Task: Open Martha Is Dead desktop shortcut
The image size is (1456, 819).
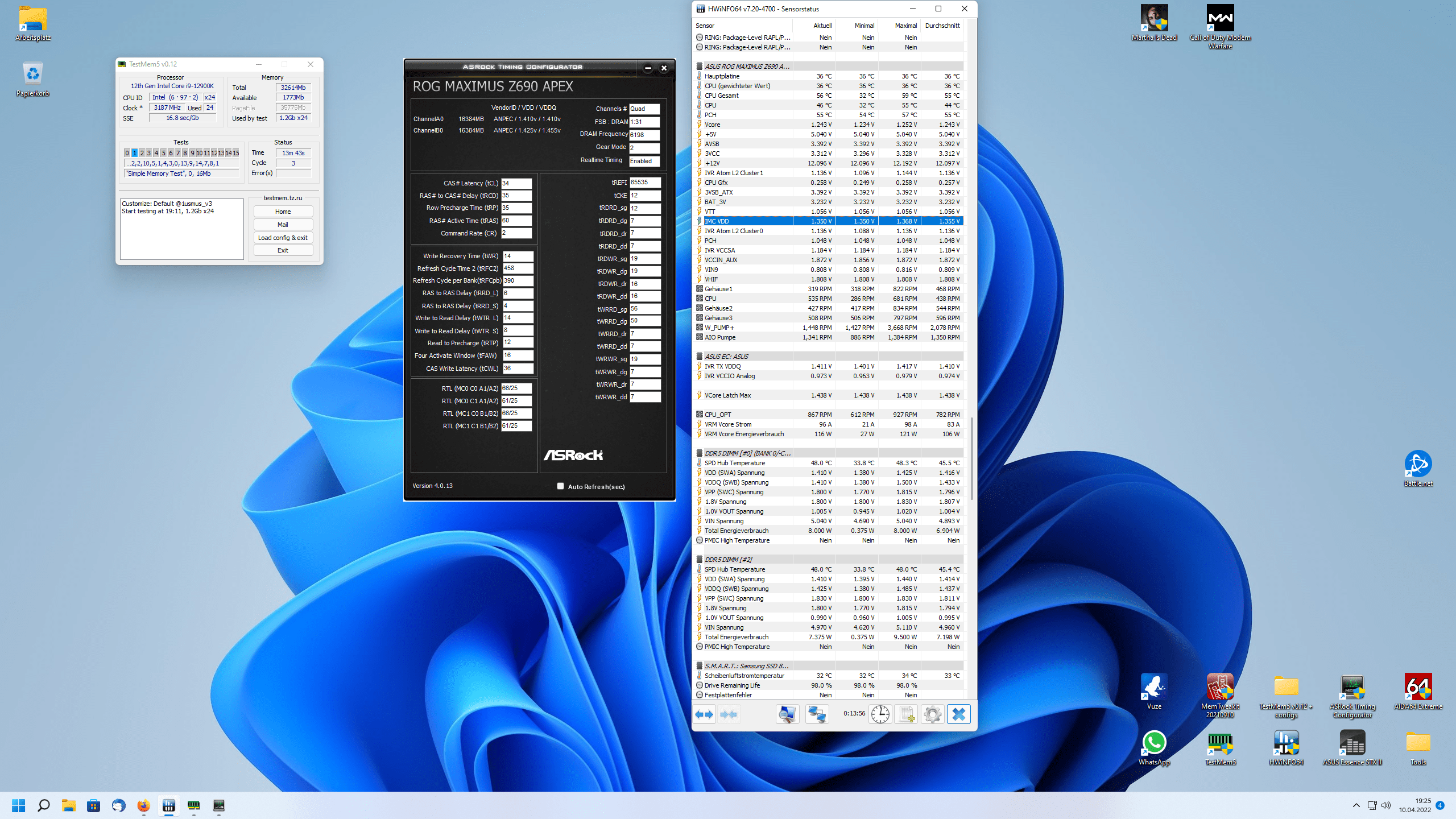Action: click(x=1154, y=23)
